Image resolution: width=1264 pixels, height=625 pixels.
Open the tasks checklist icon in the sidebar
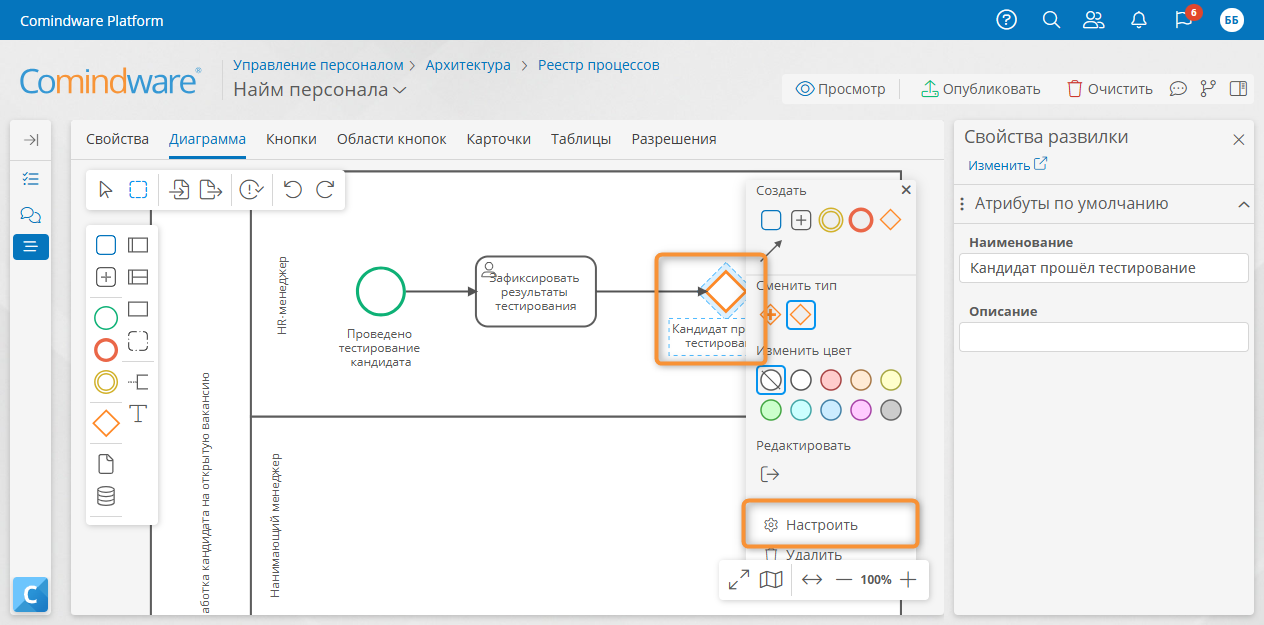[31, 179]
